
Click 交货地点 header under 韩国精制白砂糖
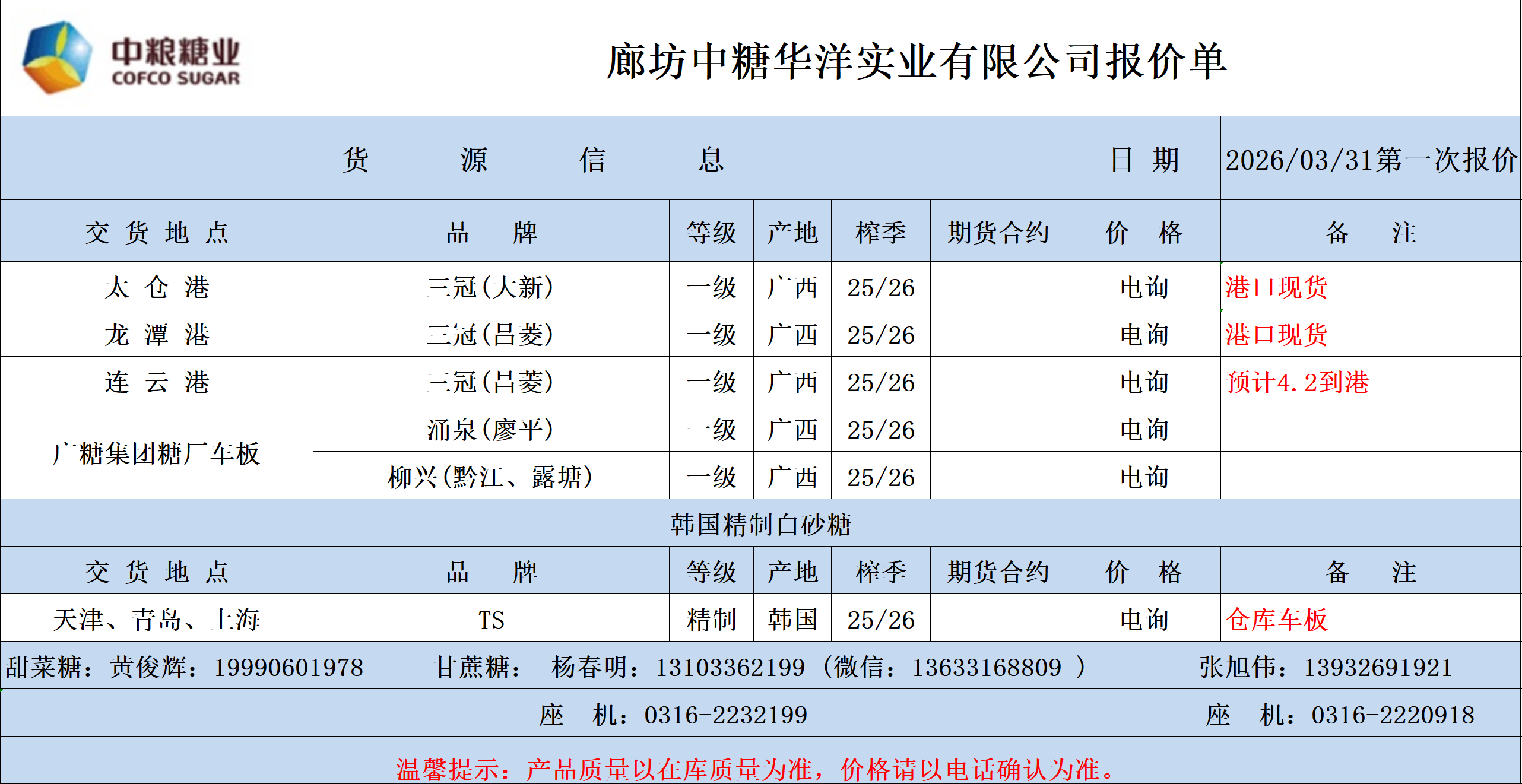(157, 571)
